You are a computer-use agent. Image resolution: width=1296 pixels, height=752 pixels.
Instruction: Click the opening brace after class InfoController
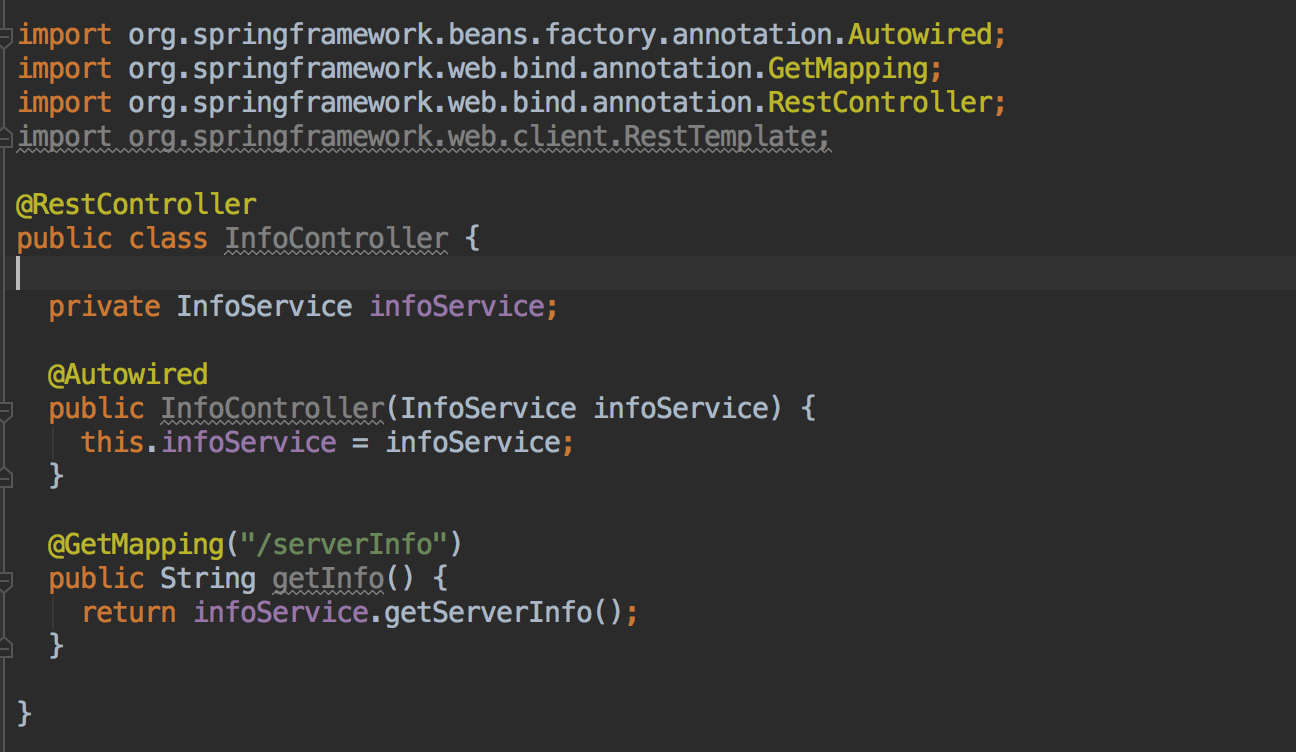(x=472, y=239)
